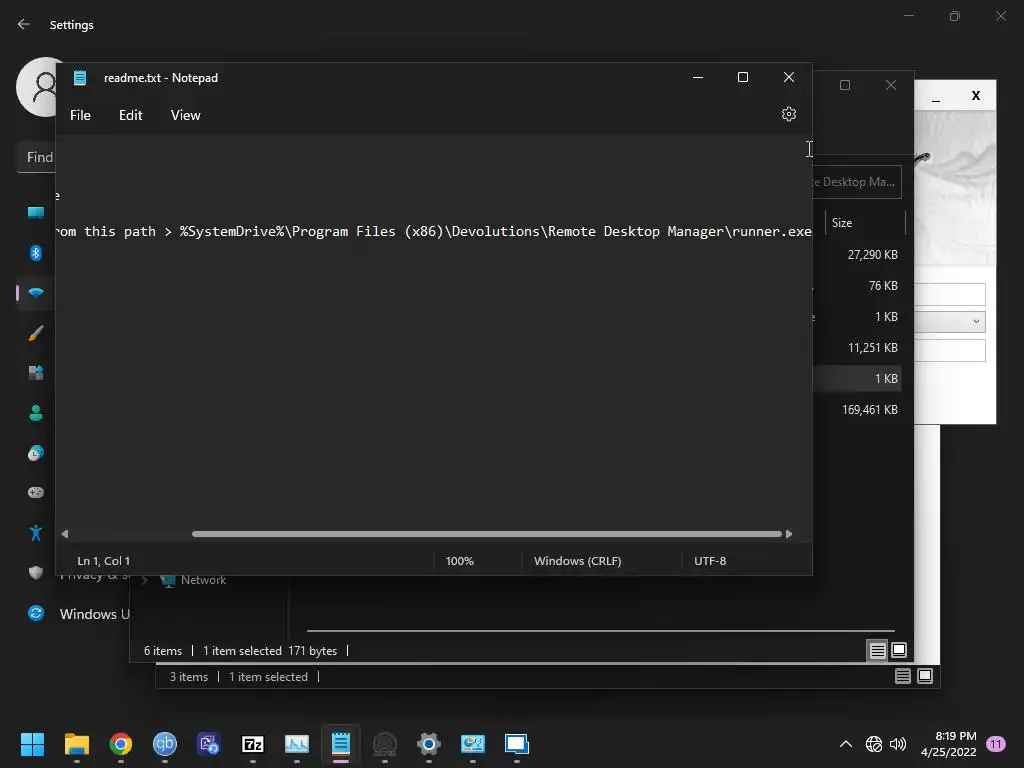The height and width of the screenshot is (768, 1024).
Task: Open notification badge showing 11
Action: [995, 744]
